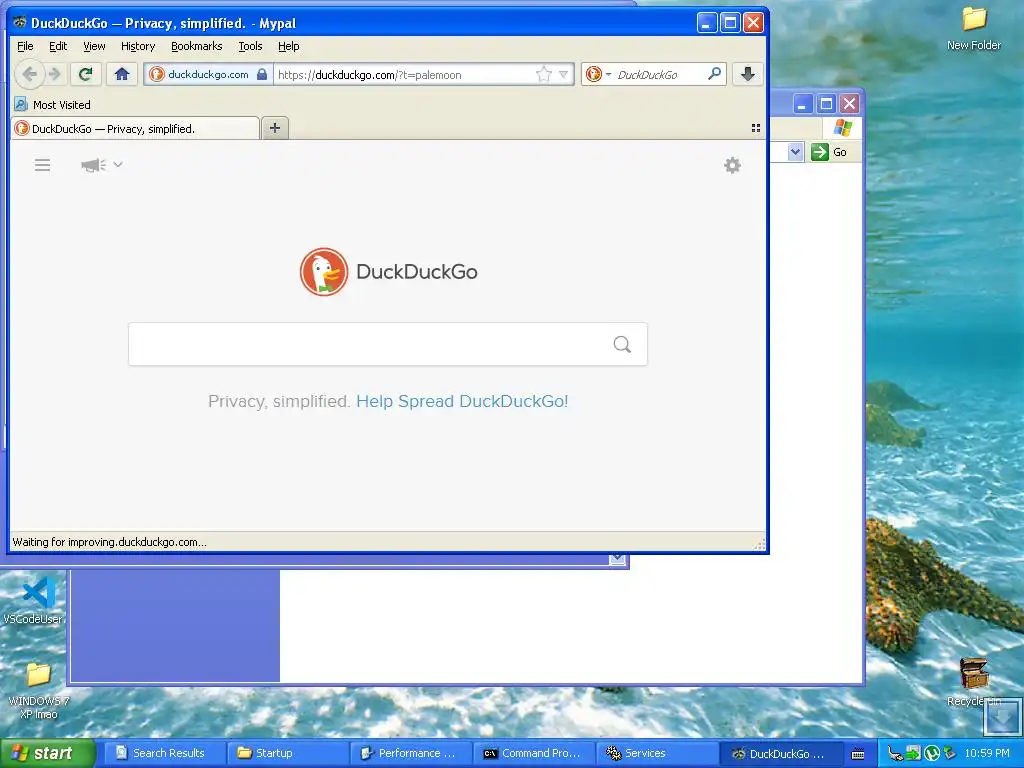
Task: Click the Mypal raccoon title bar icon
Action: pyautogui.click(x=20, y=22)
